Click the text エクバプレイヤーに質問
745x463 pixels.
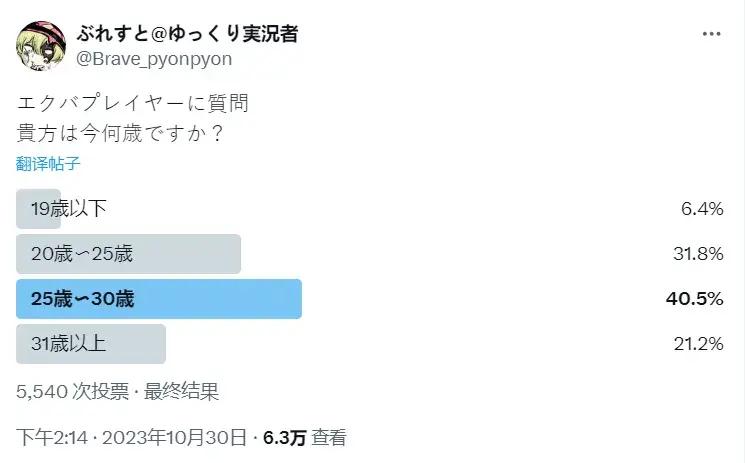pyautogui.click(x=133, y=102)
